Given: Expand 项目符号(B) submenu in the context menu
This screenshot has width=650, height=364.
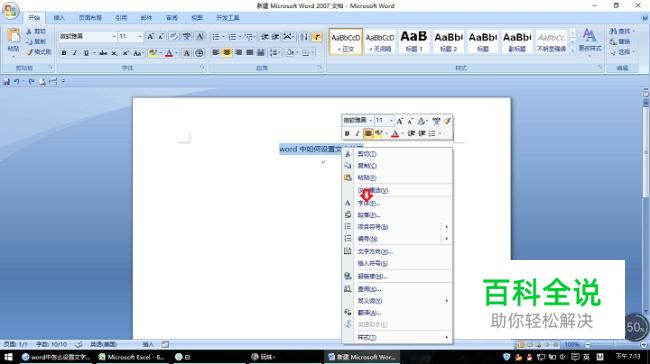Looking at the screenshot, I should click(x=398, y=227).
